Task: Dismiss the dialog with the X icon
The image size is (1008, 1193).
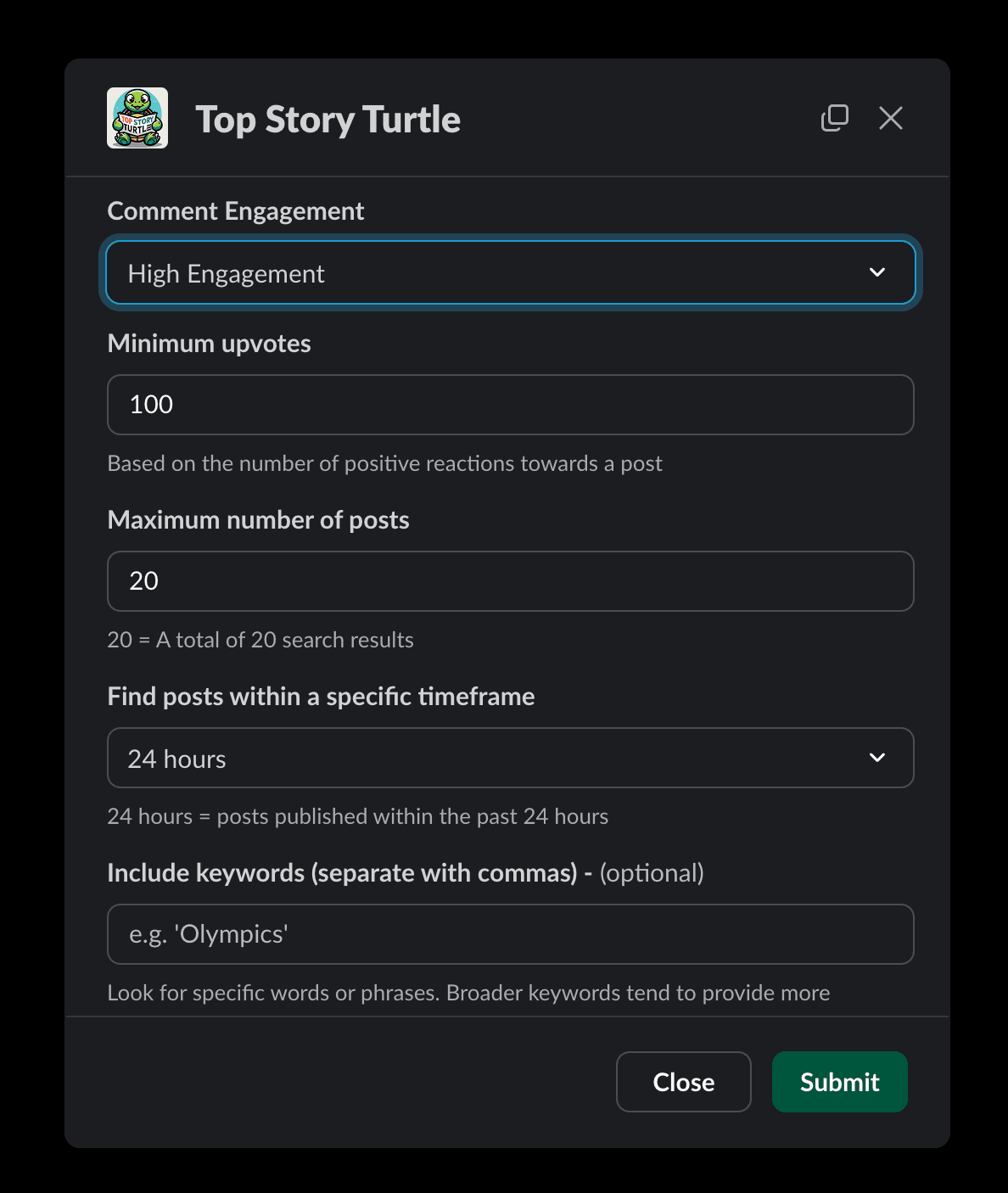Action: click(890, 118)
